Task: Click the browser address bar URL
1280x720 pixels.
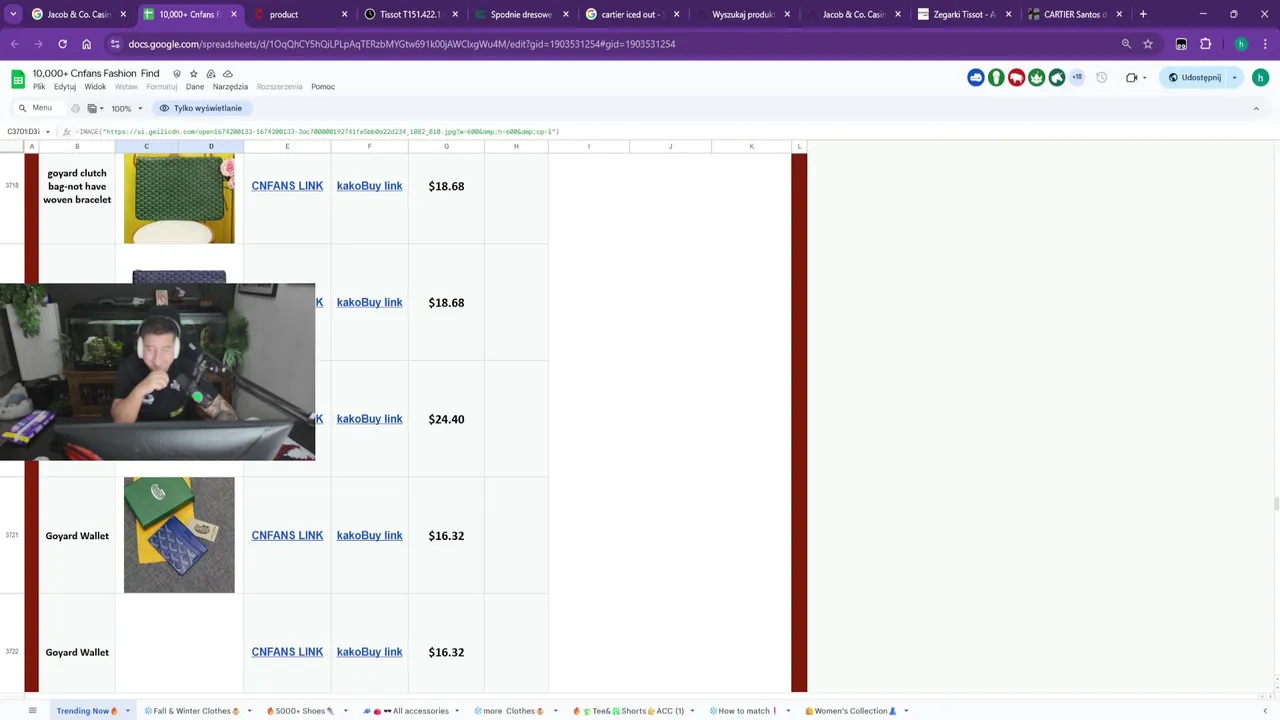Action: point(402,44)
